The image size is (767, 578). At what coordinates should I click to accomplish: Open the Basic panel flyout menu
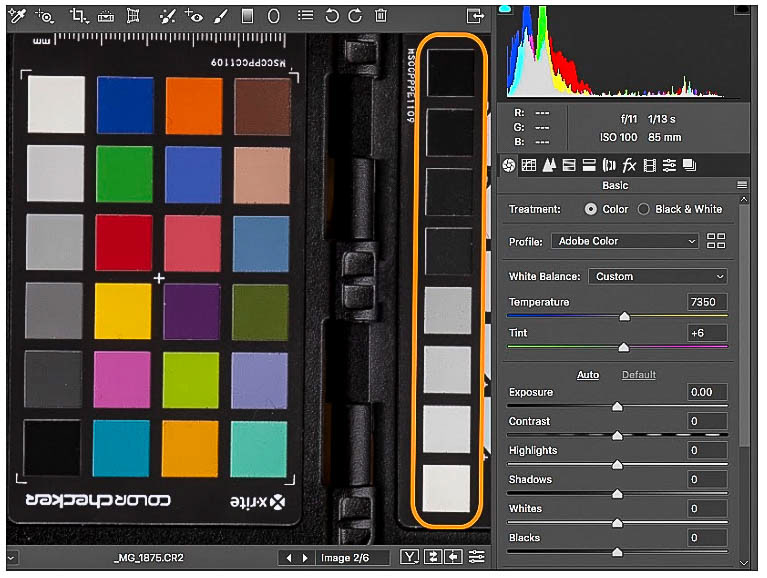click(x=742, y=185)
